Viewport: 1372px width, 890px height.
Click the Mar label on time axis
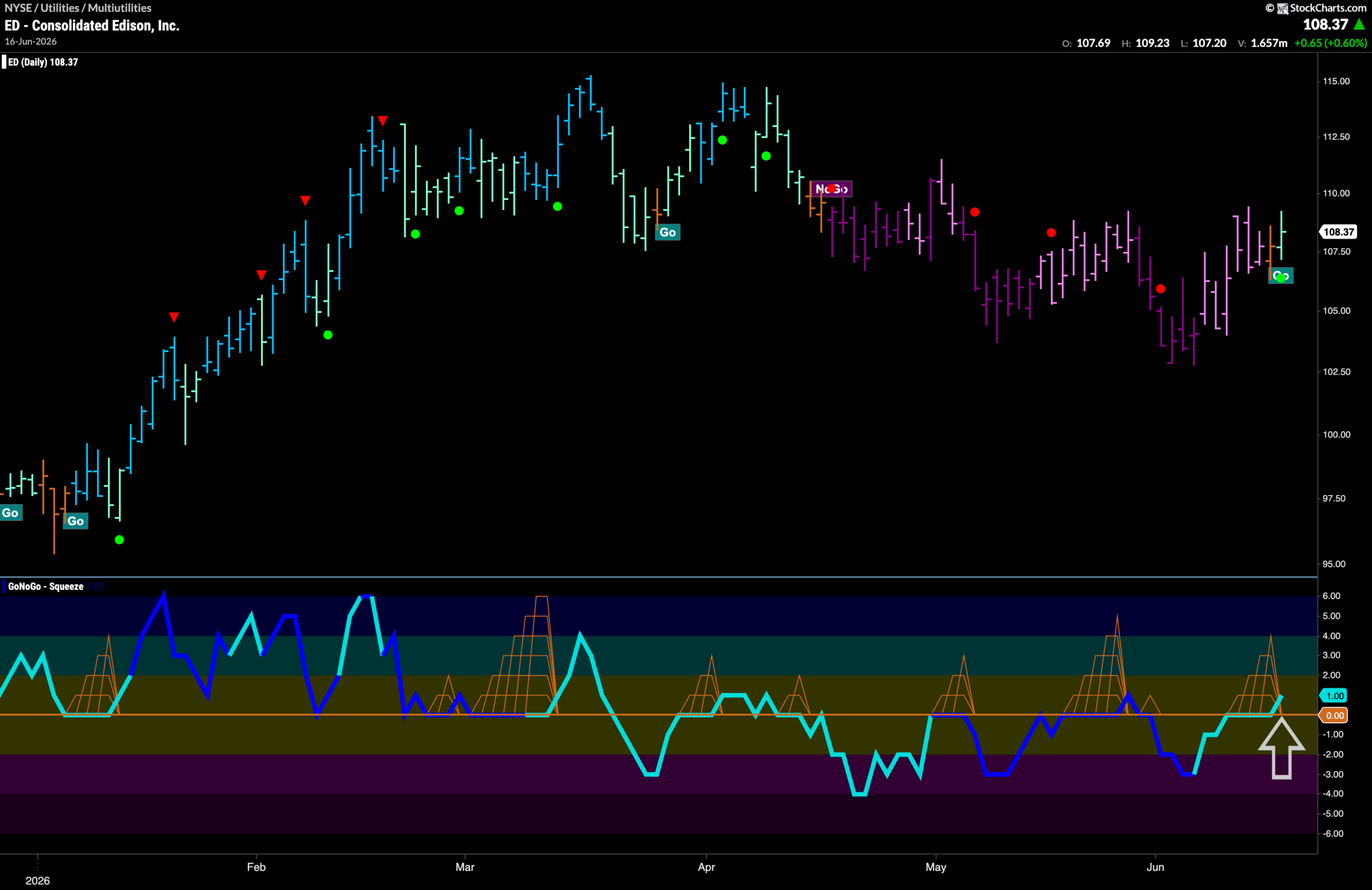pos(465,867)
